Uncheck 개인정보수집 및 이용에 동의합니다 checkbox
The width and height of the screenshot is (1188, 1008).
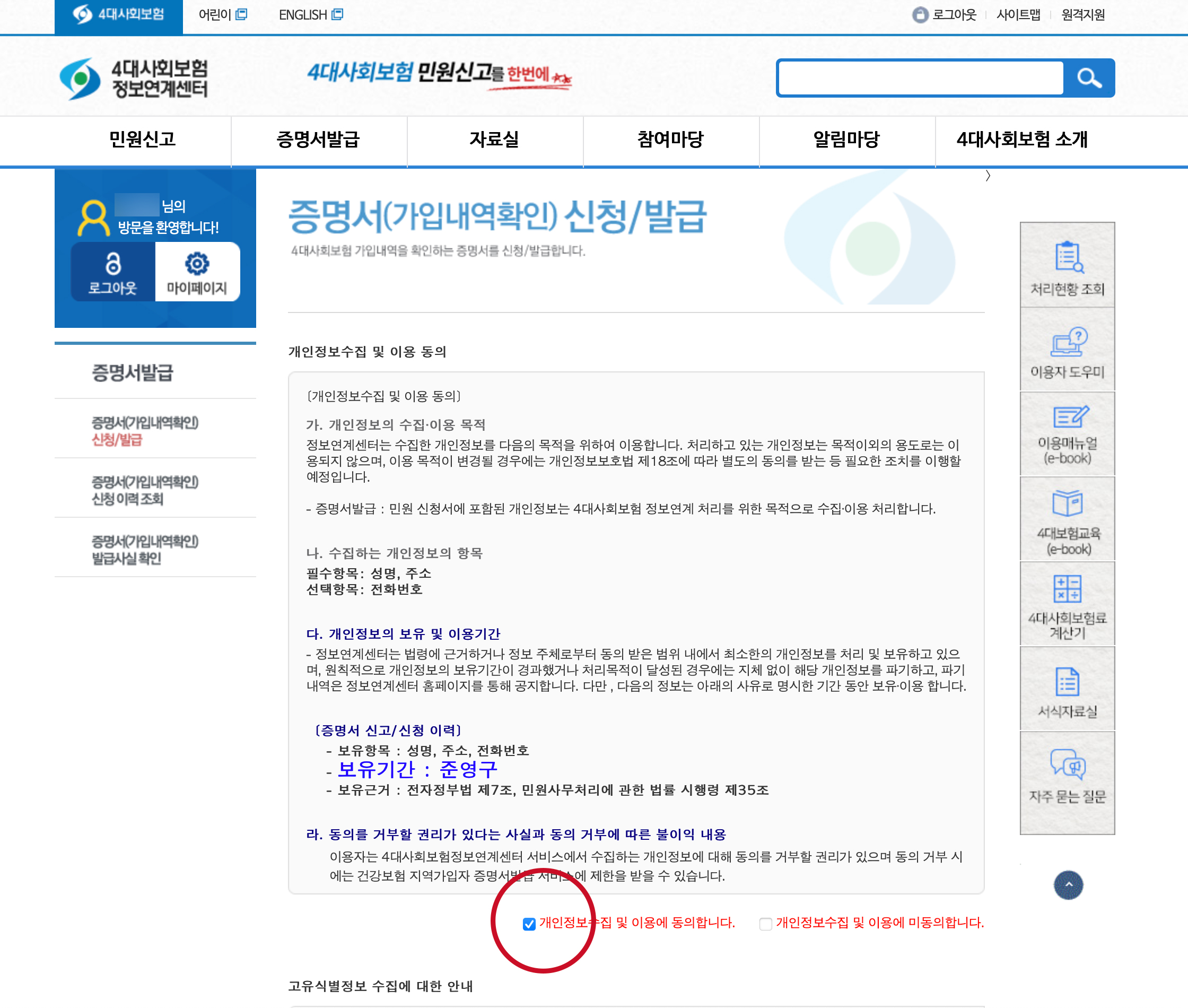529,924
